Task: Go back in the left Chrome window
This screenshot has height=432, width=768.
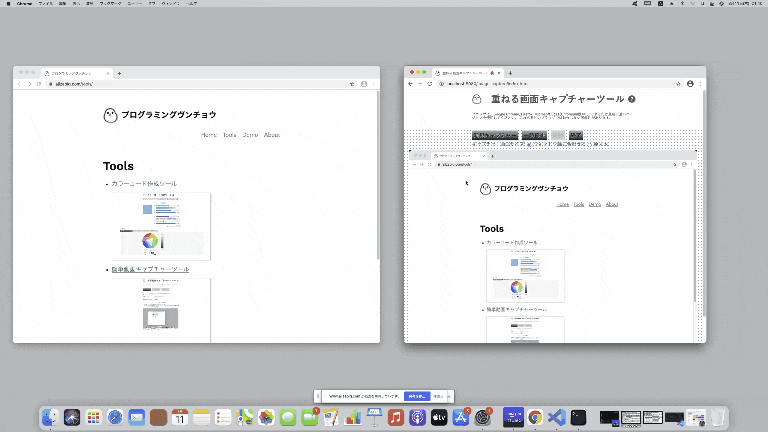Action: (19, 84)
